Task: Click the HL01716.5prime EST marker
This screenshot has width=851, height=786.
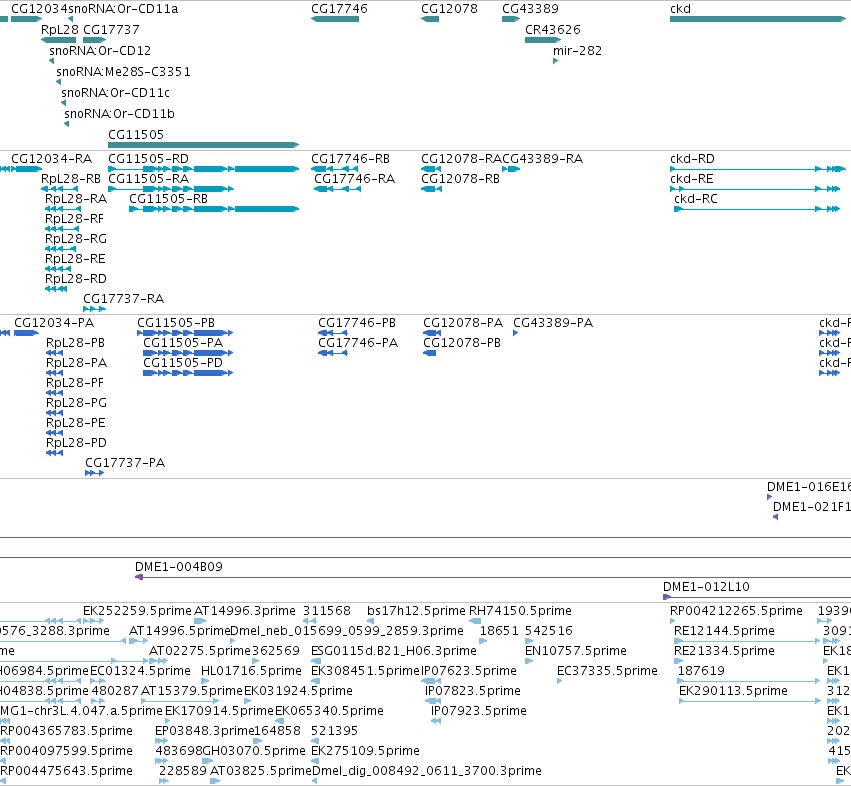Action: pos(205,681)
